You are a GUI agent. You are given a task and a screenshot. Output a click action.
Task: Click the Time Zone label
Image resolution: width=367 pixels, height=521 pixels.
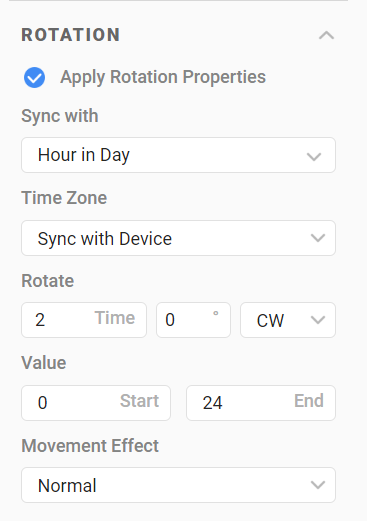tap(64, 198)
